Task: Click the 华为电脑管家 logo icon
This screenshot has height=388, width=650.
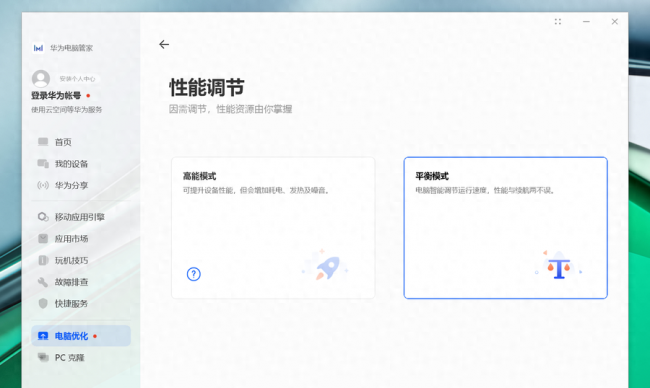Action: click(38, 48)
